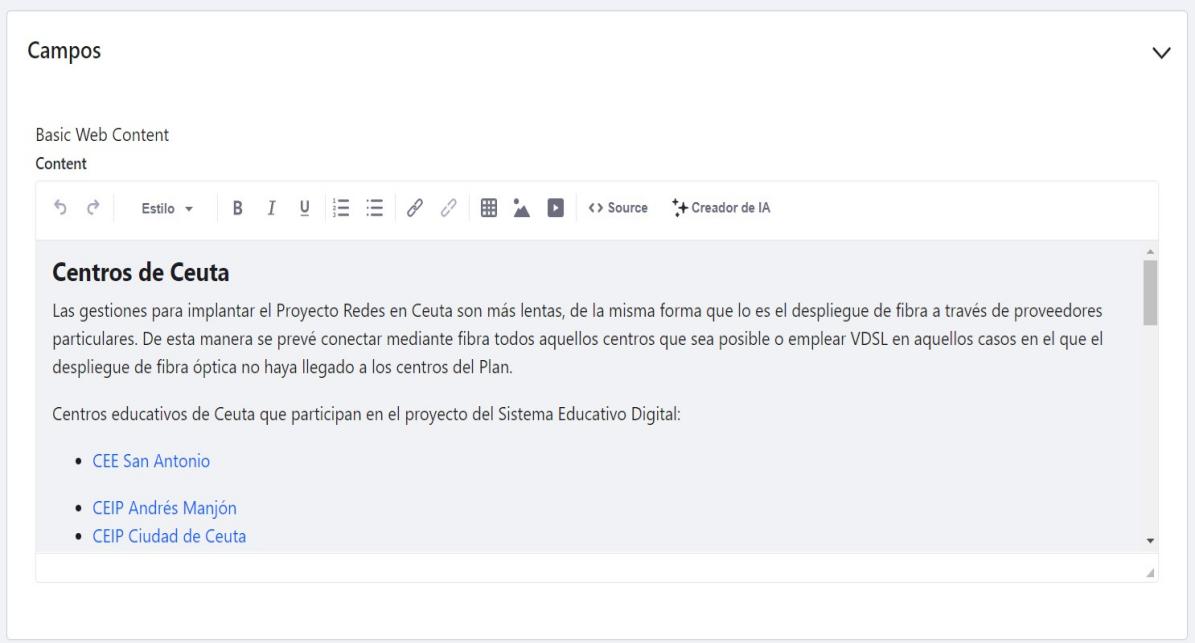
Task: Toggle underline formatting
Action: coord(305,208)
